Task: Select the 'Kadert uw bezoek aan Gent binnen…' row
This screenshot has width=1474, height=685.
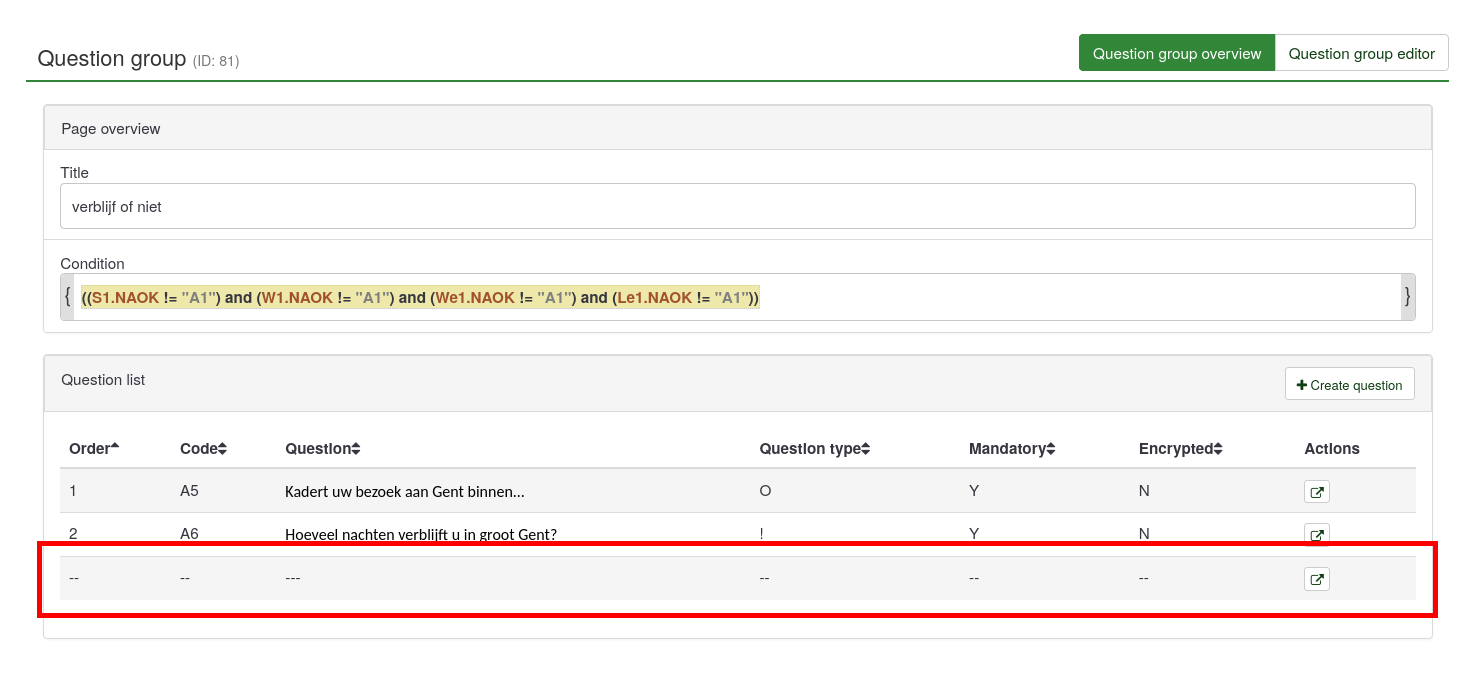Action: pos(404,492)
